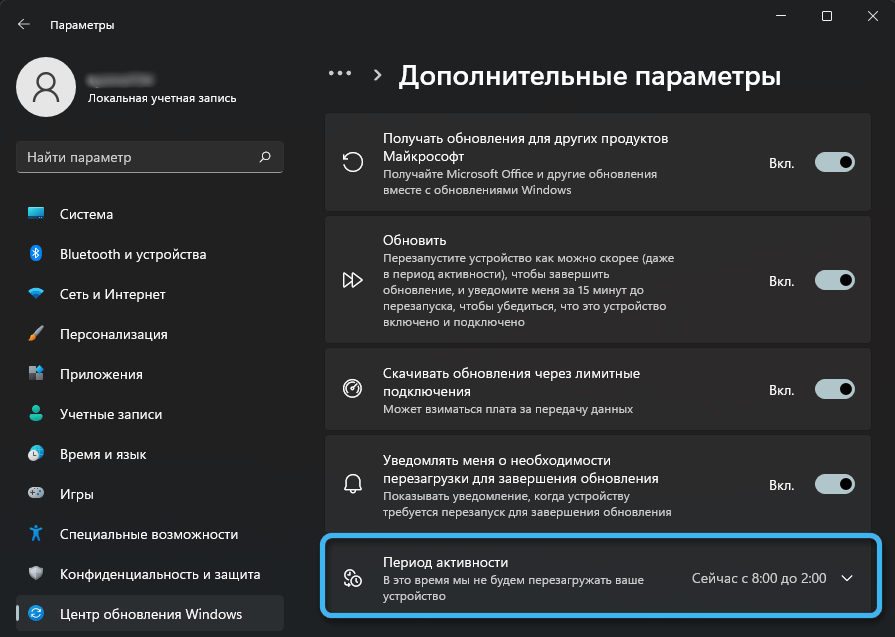895x637 pixels.
Task: Click the search magnifier icon
Action: click(265, 157)
